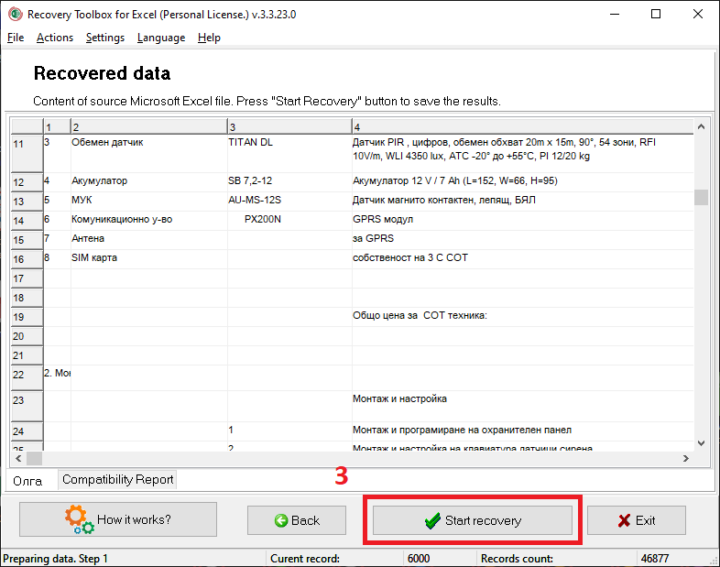Select row header 19

click(27, 317)
